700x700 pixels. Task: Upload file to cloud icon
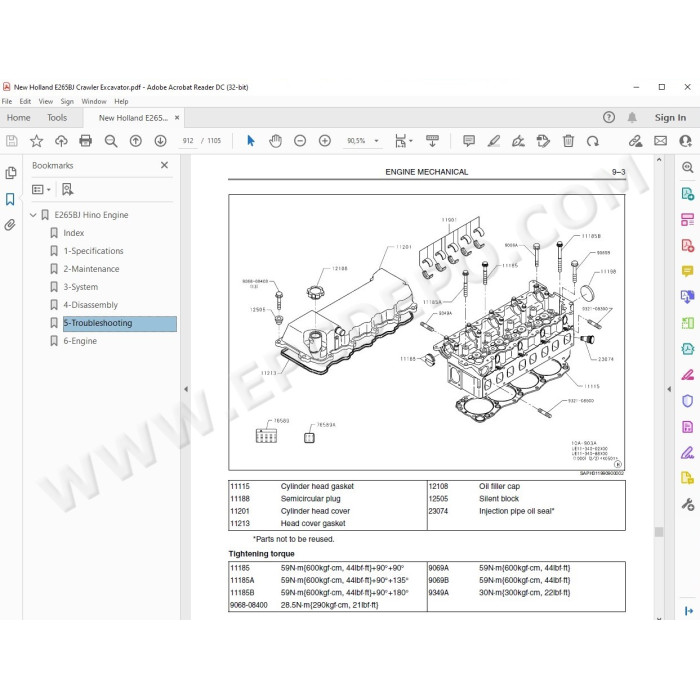[x=61, y=141]
